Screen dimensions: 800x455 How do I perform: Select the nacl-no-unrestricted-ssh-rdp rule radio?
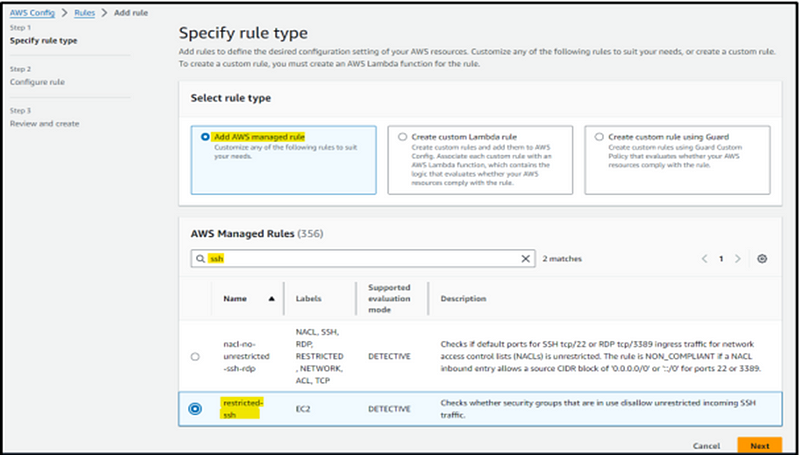(195, 357)
